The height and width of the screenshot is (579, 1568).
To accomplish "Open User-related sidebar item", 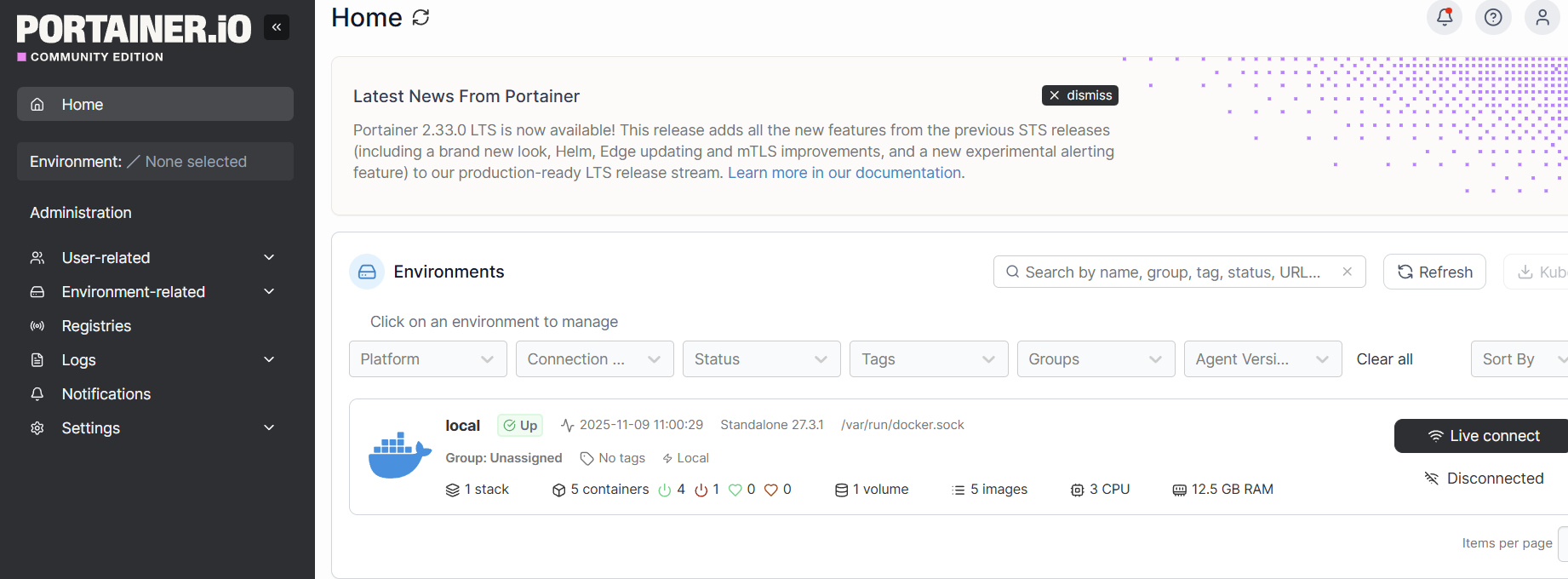I will [x=155, y=257].
